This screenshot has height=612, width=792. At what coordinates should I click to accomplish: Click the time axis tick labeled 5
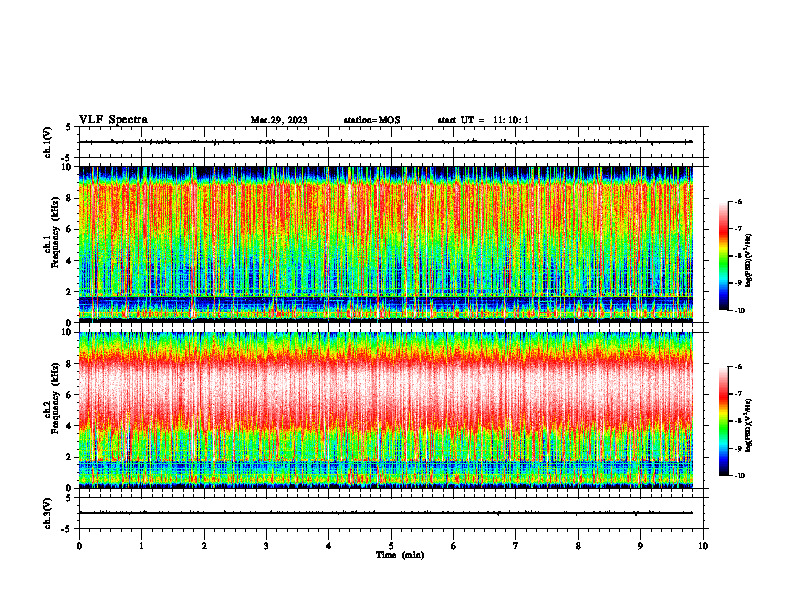coord(391,546)
